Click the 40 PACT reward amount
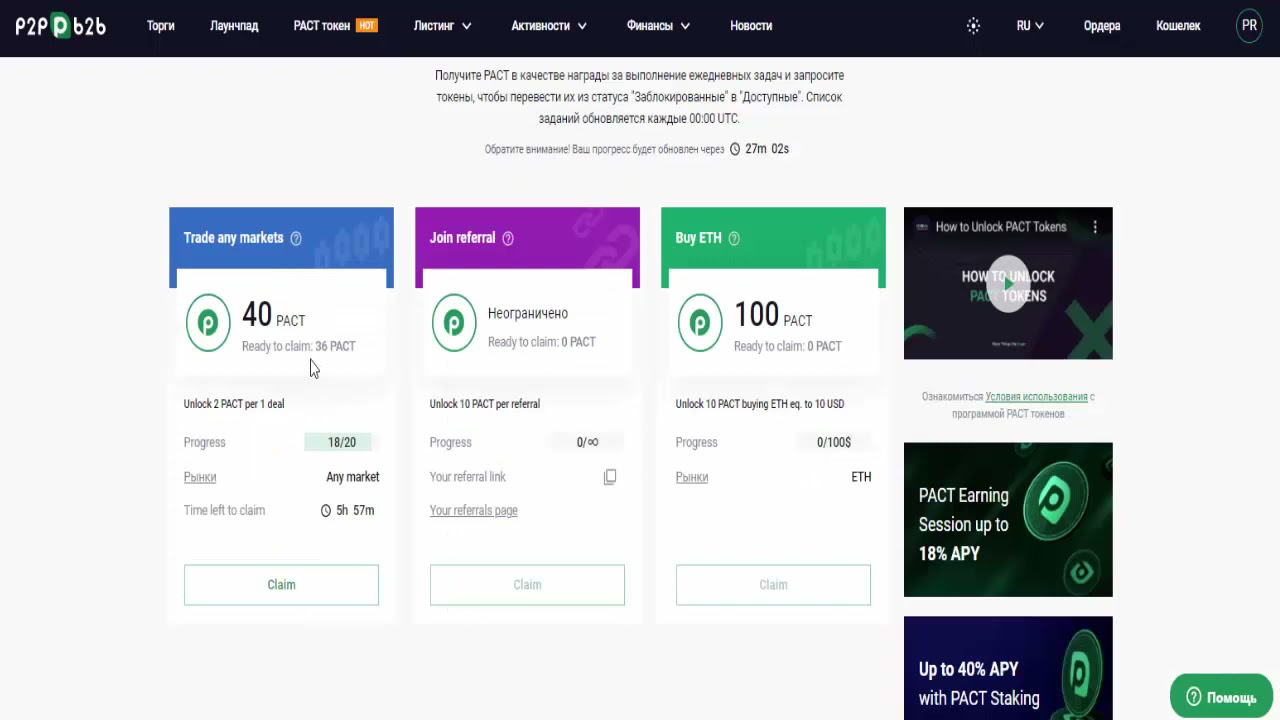The width and height of the screenshot is (1280, 720). coord(273,315)
